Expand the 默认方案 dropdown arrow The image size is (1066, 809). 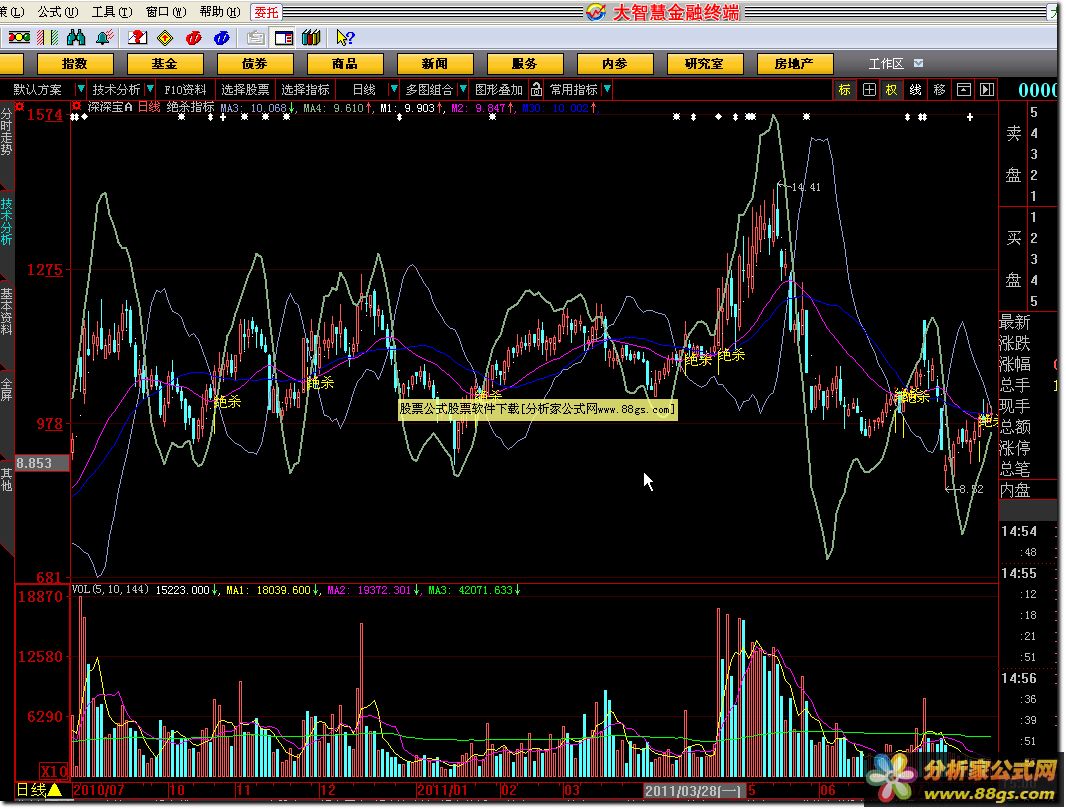80,89
